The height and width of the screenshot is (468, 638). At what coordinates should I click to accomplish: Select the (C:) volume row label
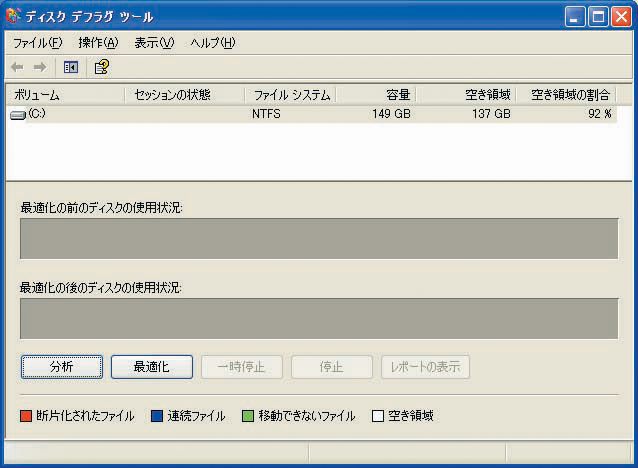(37, 114)
